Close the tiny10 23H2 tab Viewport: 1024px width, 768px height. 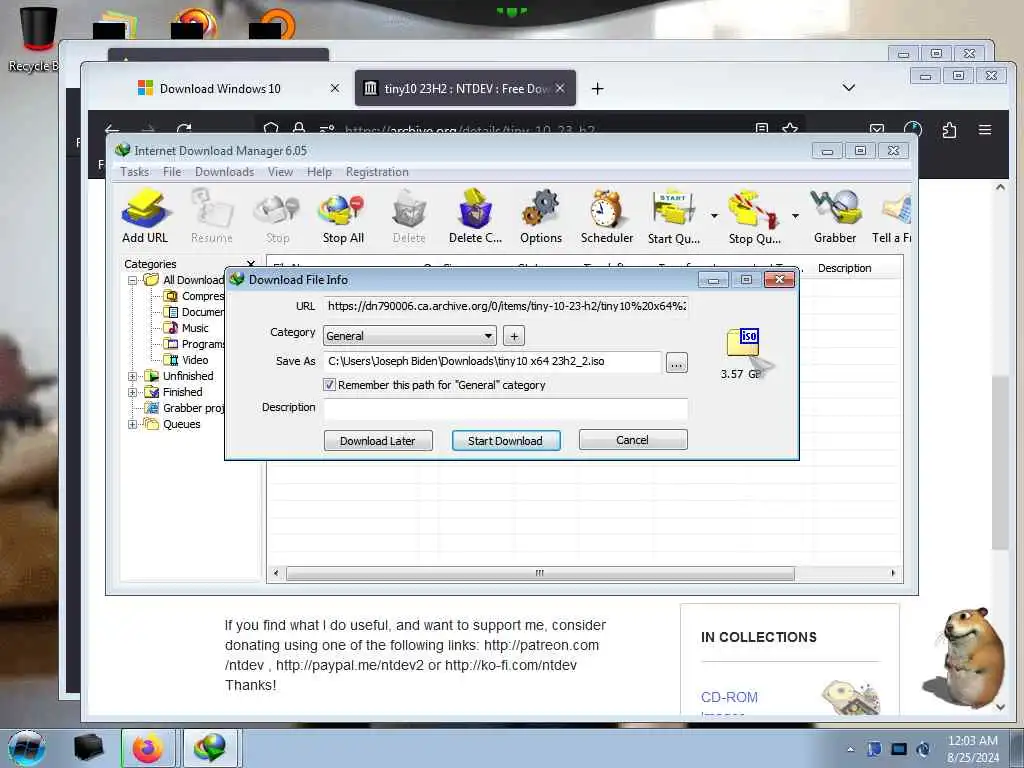click(560, 88)
